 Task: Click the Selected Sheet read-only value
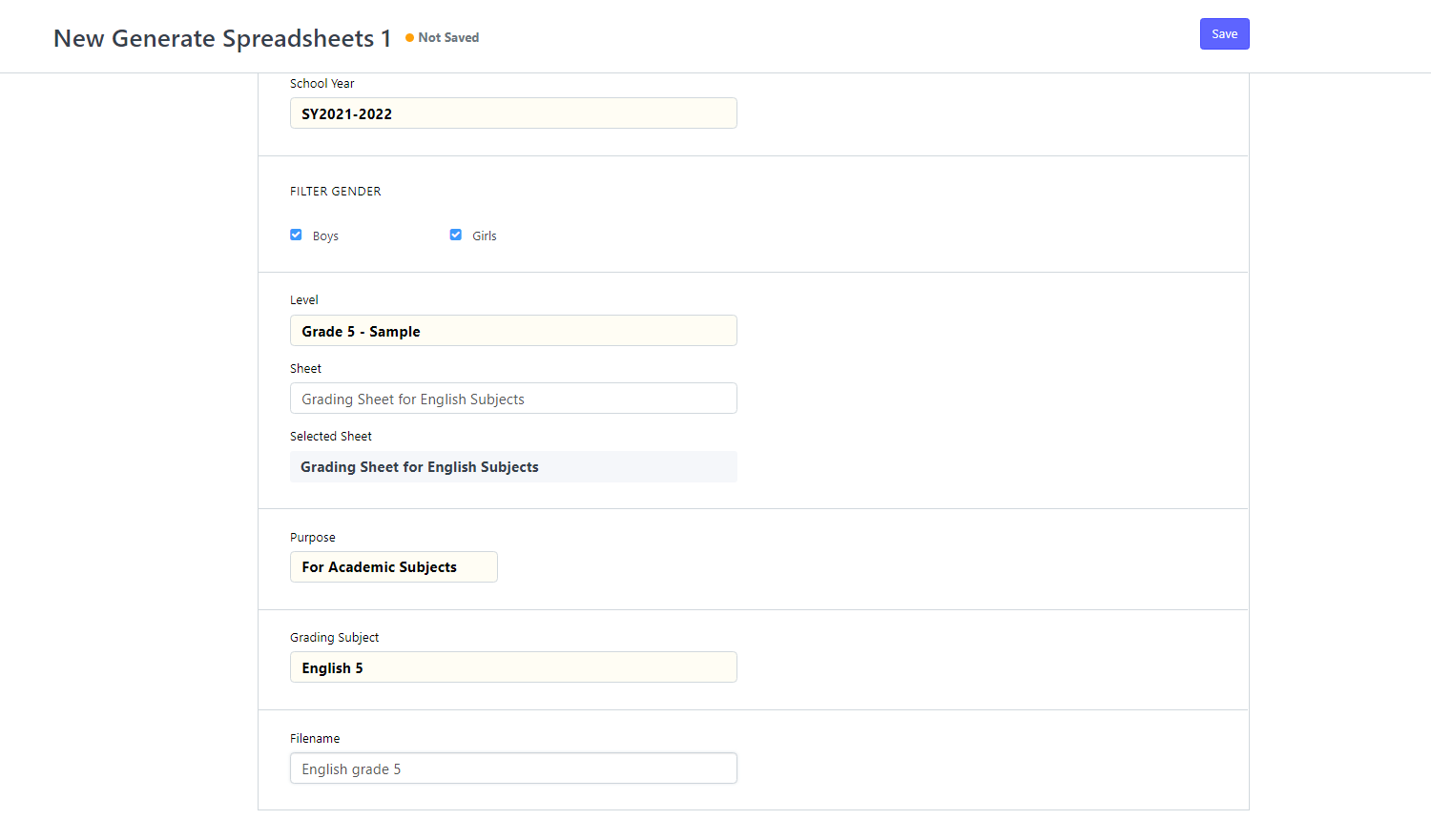[513, 467]
